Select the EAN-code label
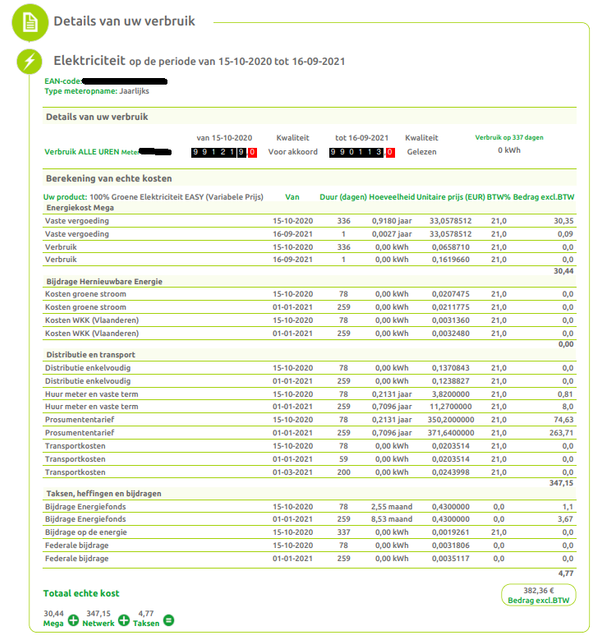Viewport: 597px width, 640px height. (63, 81)
